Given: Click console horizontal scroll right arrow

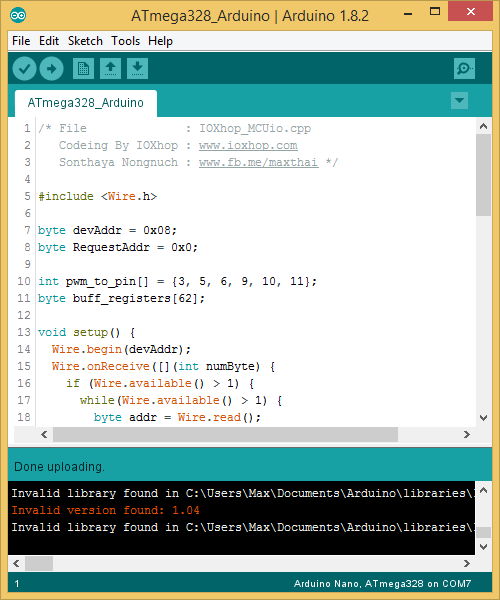Looking at the screenshot, I should (467, 563).
